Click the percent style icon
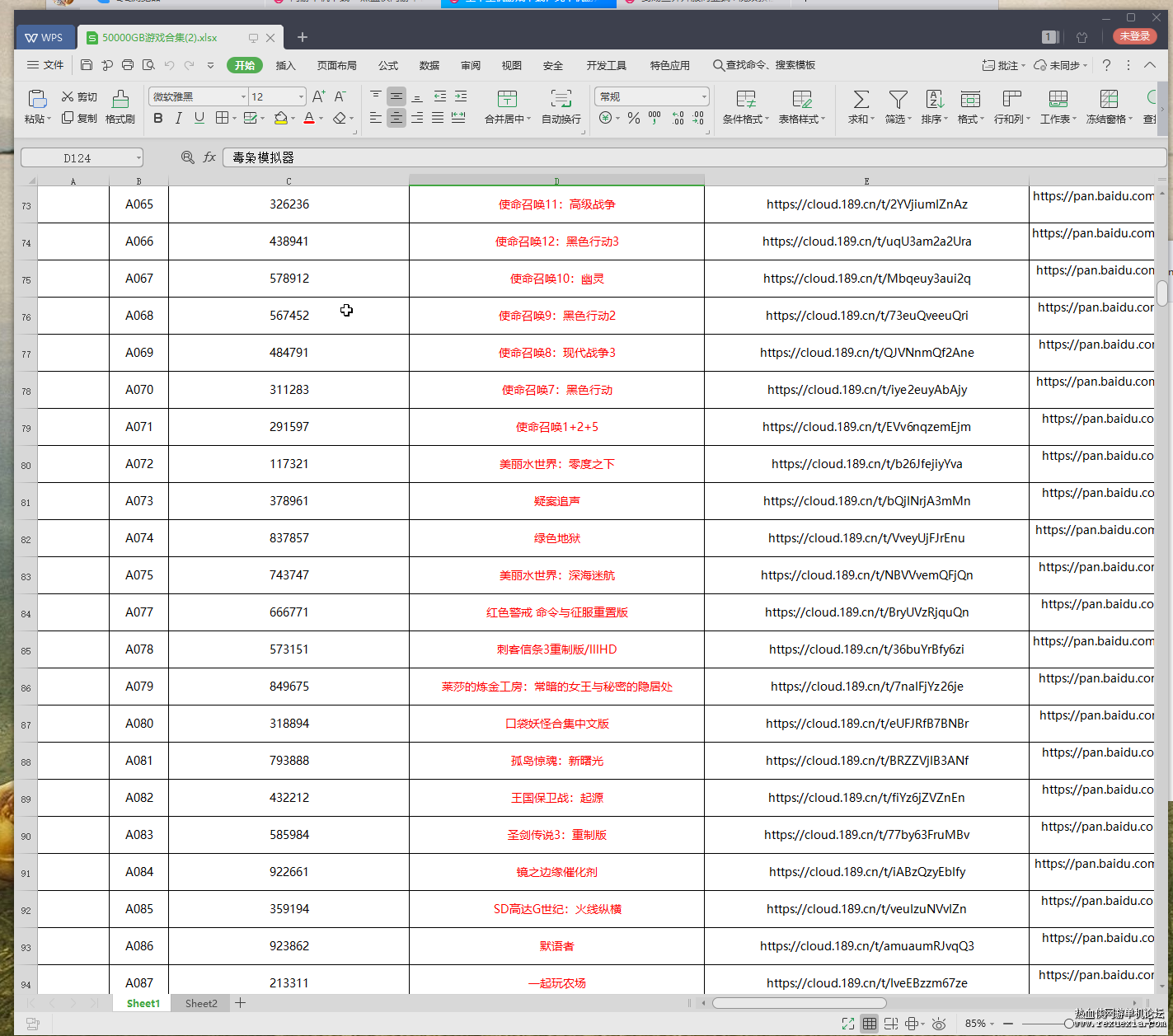The image size is (1173, 1036). (x=633, y=119)
